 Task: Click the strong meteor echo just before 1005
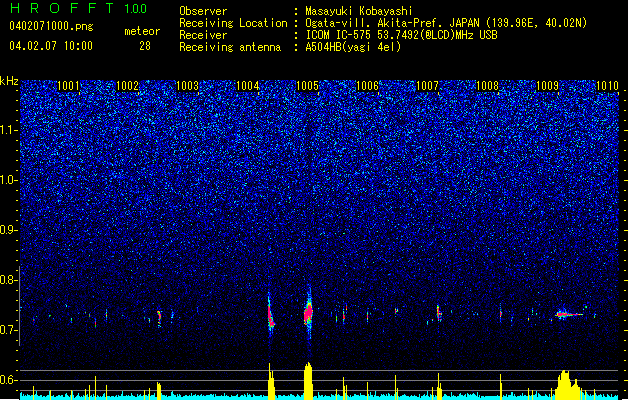point(308,313)
